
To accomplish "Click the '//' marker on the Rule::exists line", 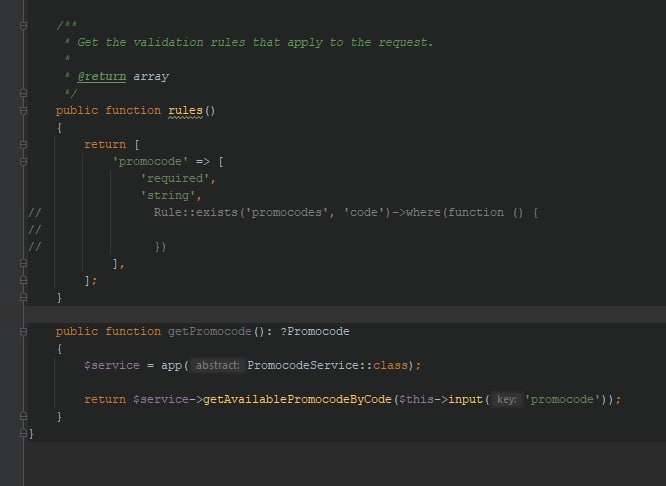I will click(35, 212).
